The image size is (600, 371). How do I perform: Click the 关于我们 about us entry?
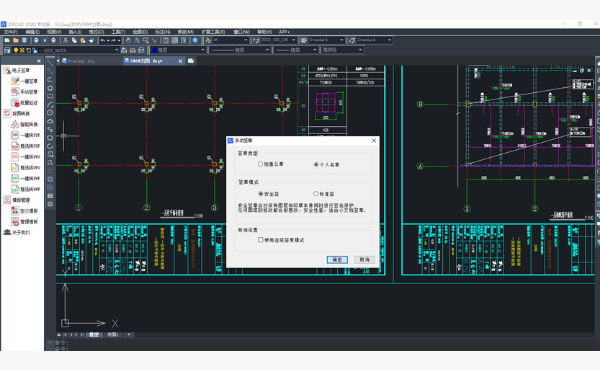click(17, 232)
